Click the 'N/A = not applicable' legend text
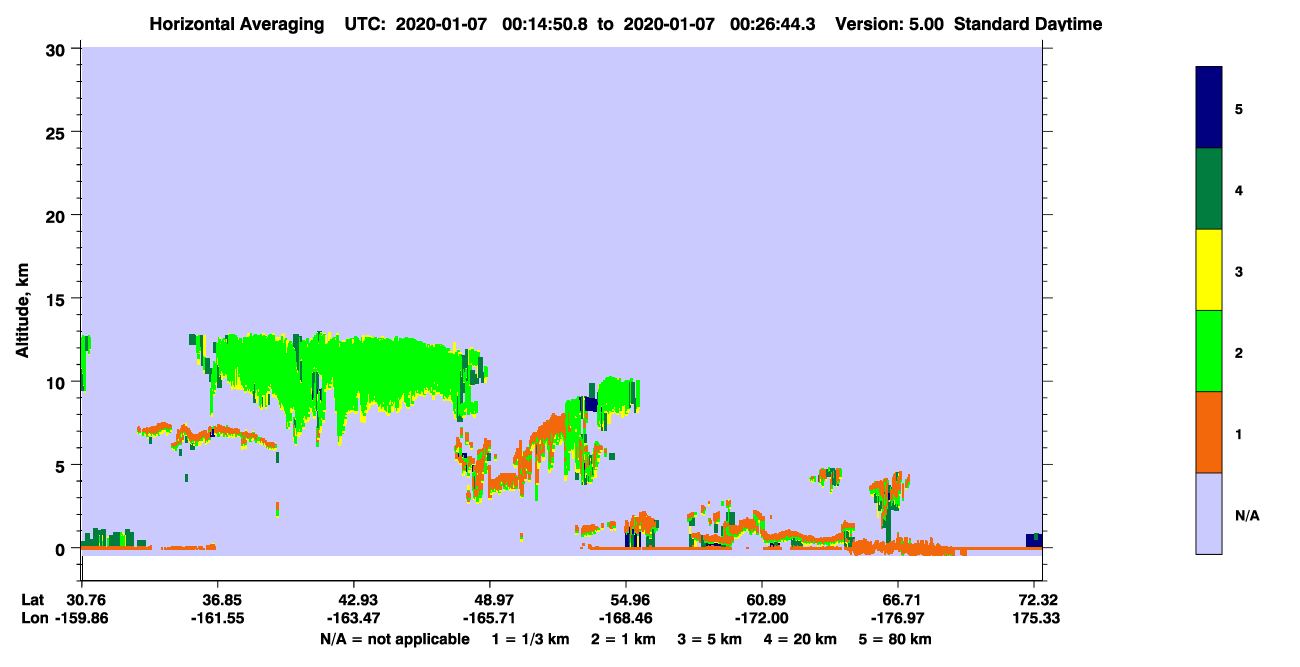The width and height of the screenshot is (1300, 667). 394,639
